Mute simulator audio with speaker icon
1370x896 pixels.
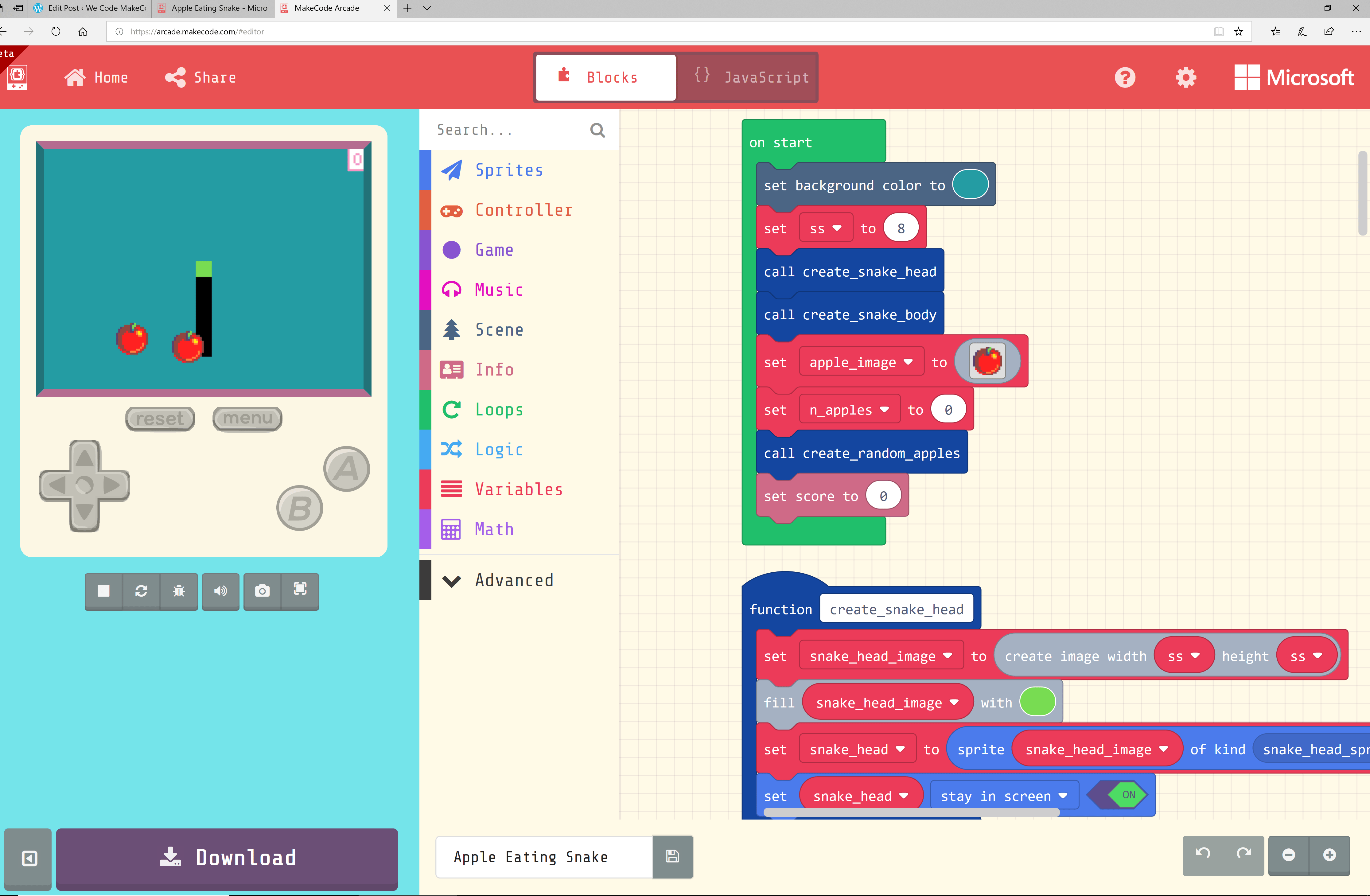pos(220,591)
